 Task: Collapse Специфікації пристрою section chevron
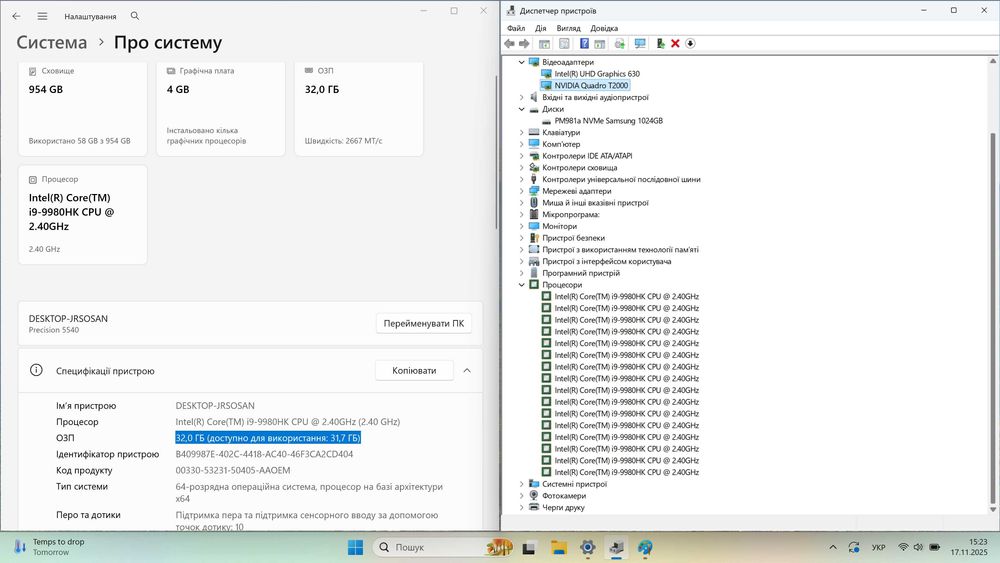point(467,370)
